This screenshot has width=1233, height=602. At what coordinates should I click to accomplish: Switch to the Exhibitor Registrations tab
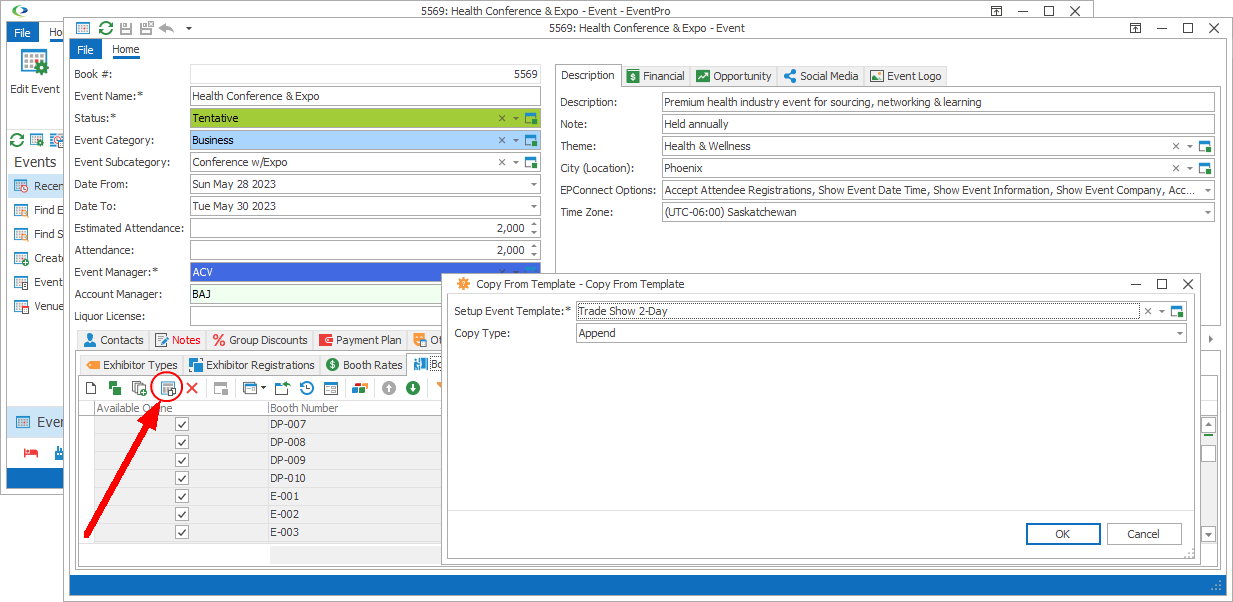(251, 365)
